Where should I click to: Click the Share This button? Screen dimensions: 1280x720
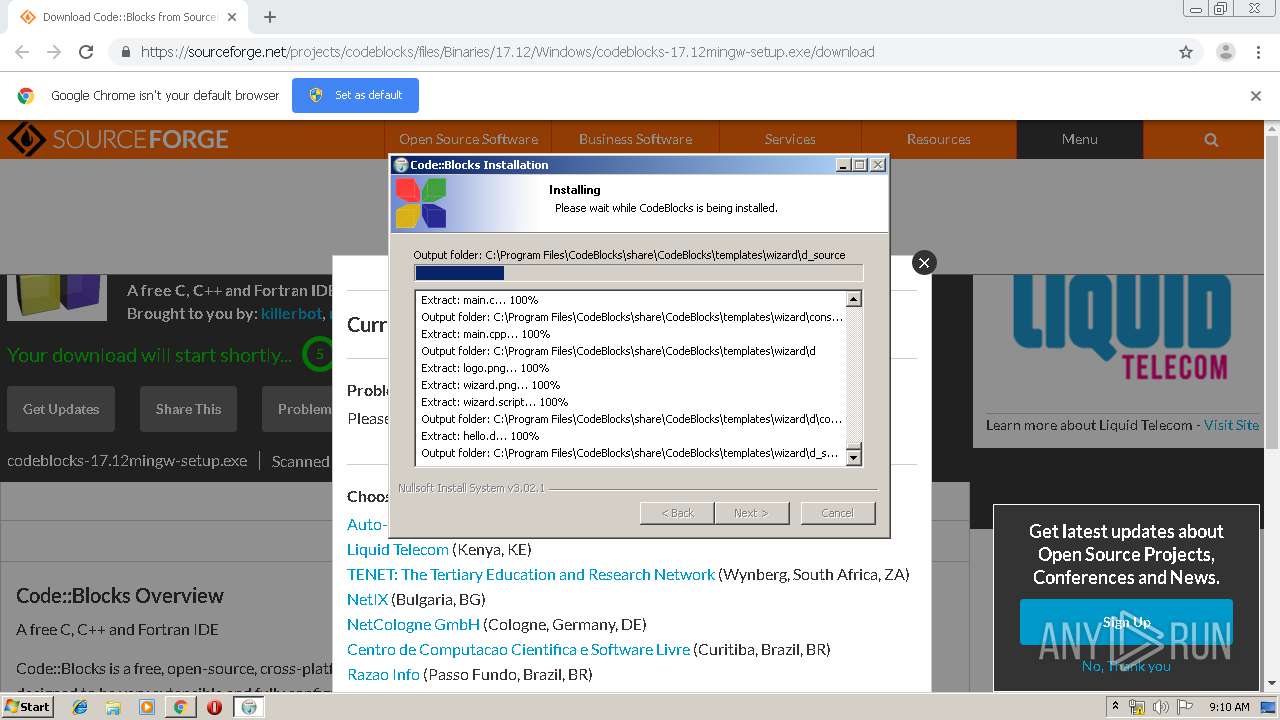click(188, 409)
